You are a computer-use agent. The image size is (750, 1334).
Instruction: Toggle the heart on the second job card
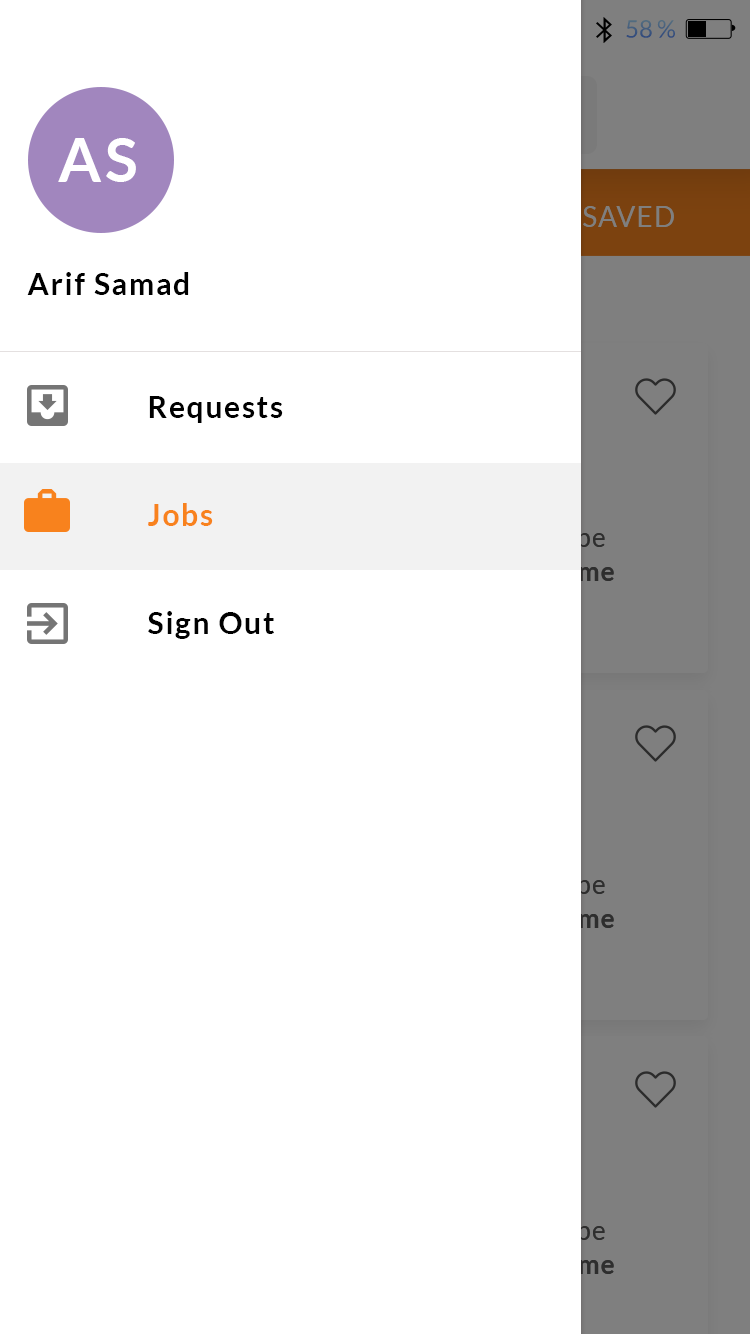click(655, 743)
